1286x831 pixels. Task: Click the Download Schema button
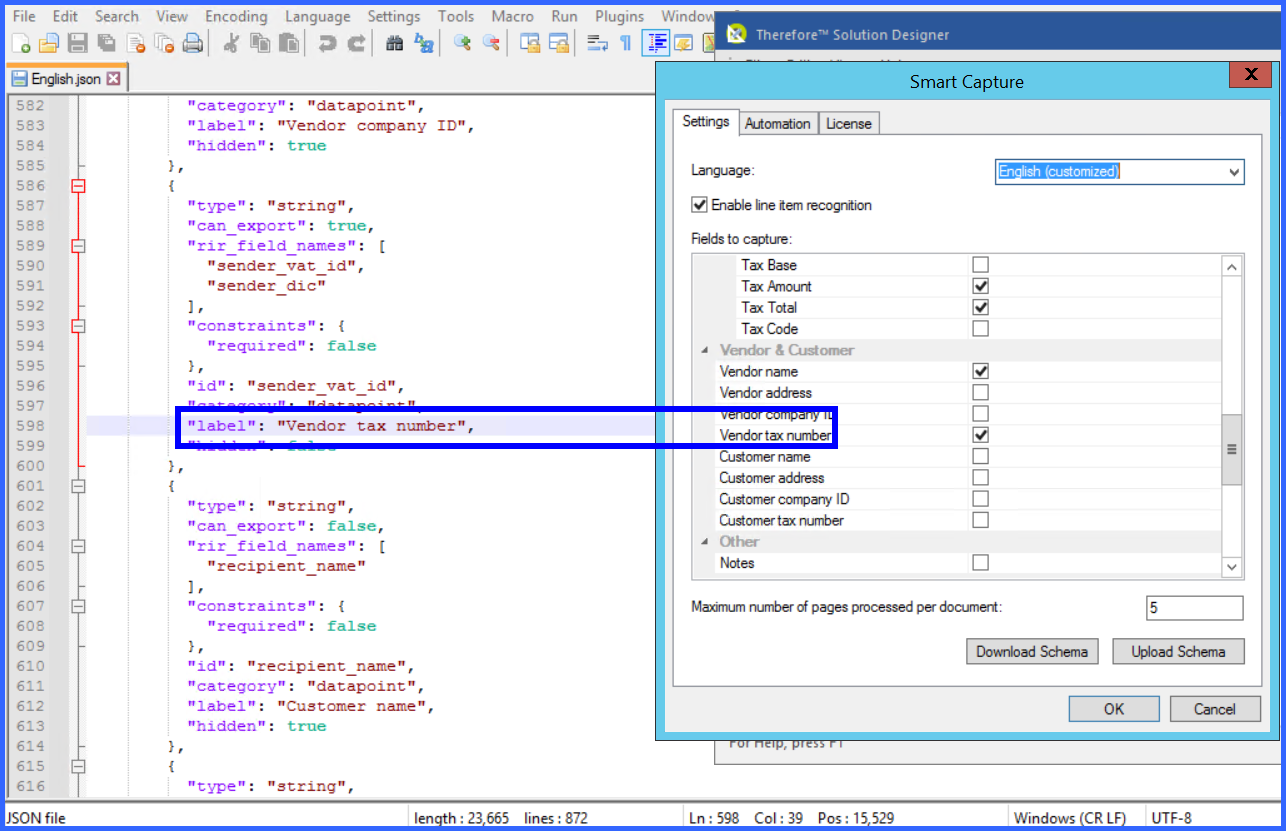pos(1032,651)
